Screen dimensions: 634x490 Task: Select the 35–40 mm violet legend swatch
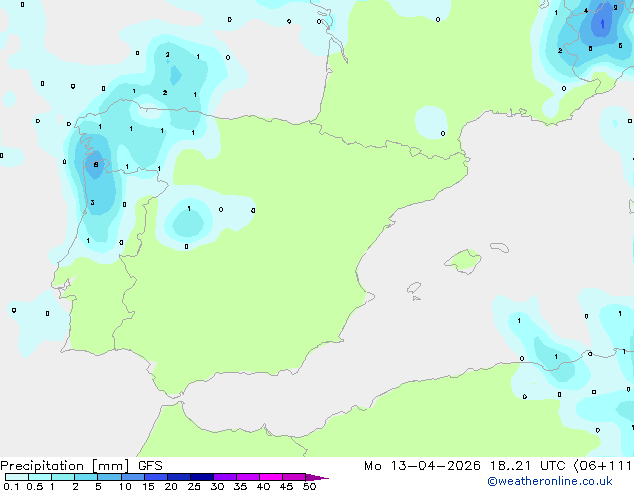coord(248,477)
